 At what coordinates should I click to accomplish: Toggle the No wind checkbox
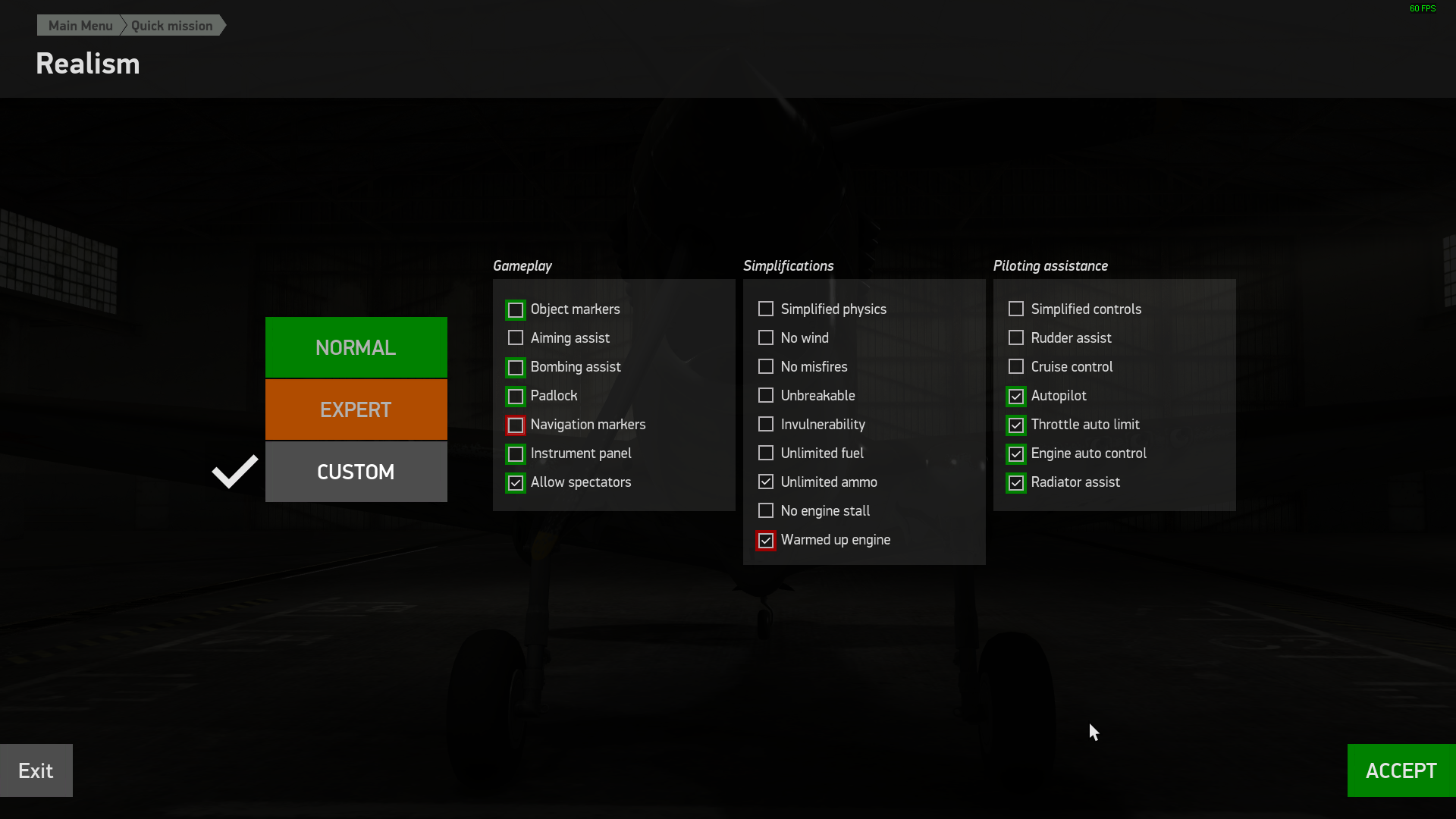[766, 338]
